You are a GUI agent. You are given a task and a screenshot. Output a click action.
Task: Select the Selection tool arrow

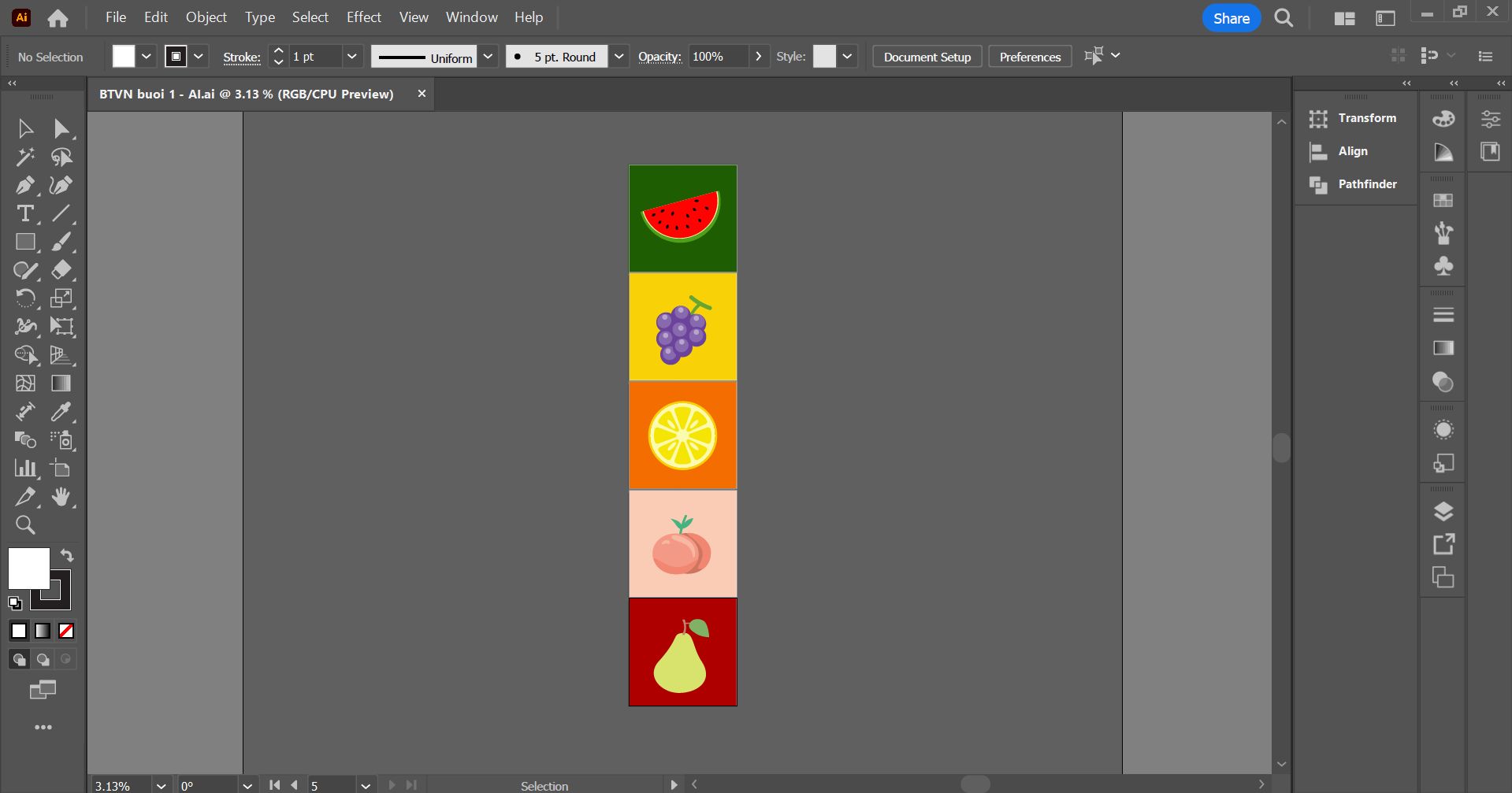point(25,128)
